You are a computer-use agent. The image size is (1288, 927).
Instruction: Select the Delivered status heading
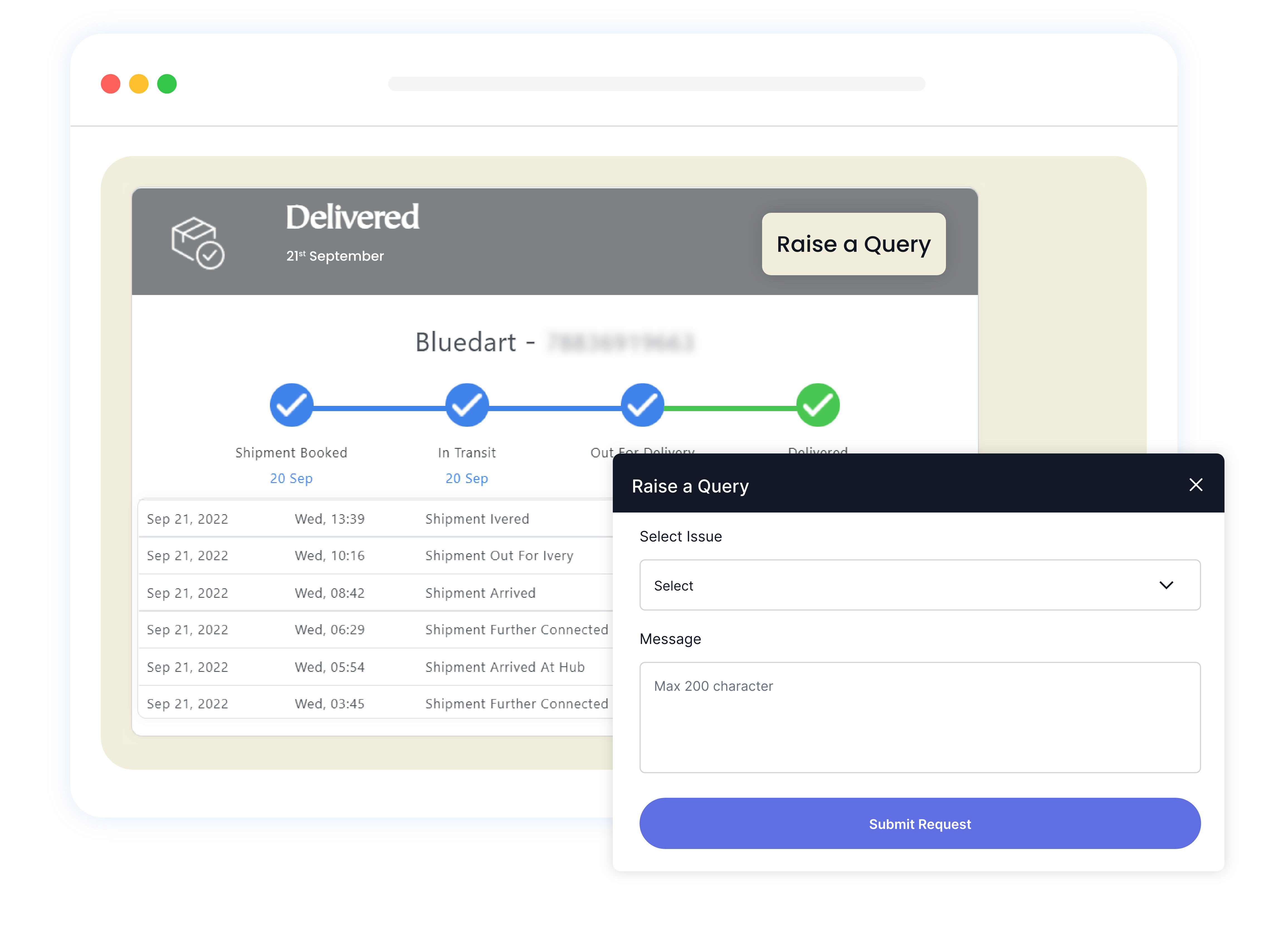click(353, 216)
